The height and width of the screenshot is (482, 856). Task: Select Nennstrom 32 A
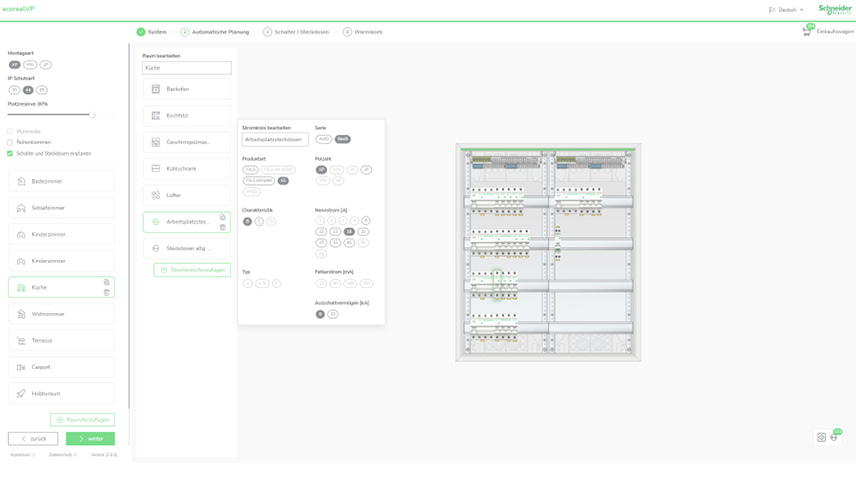[335, 242]
